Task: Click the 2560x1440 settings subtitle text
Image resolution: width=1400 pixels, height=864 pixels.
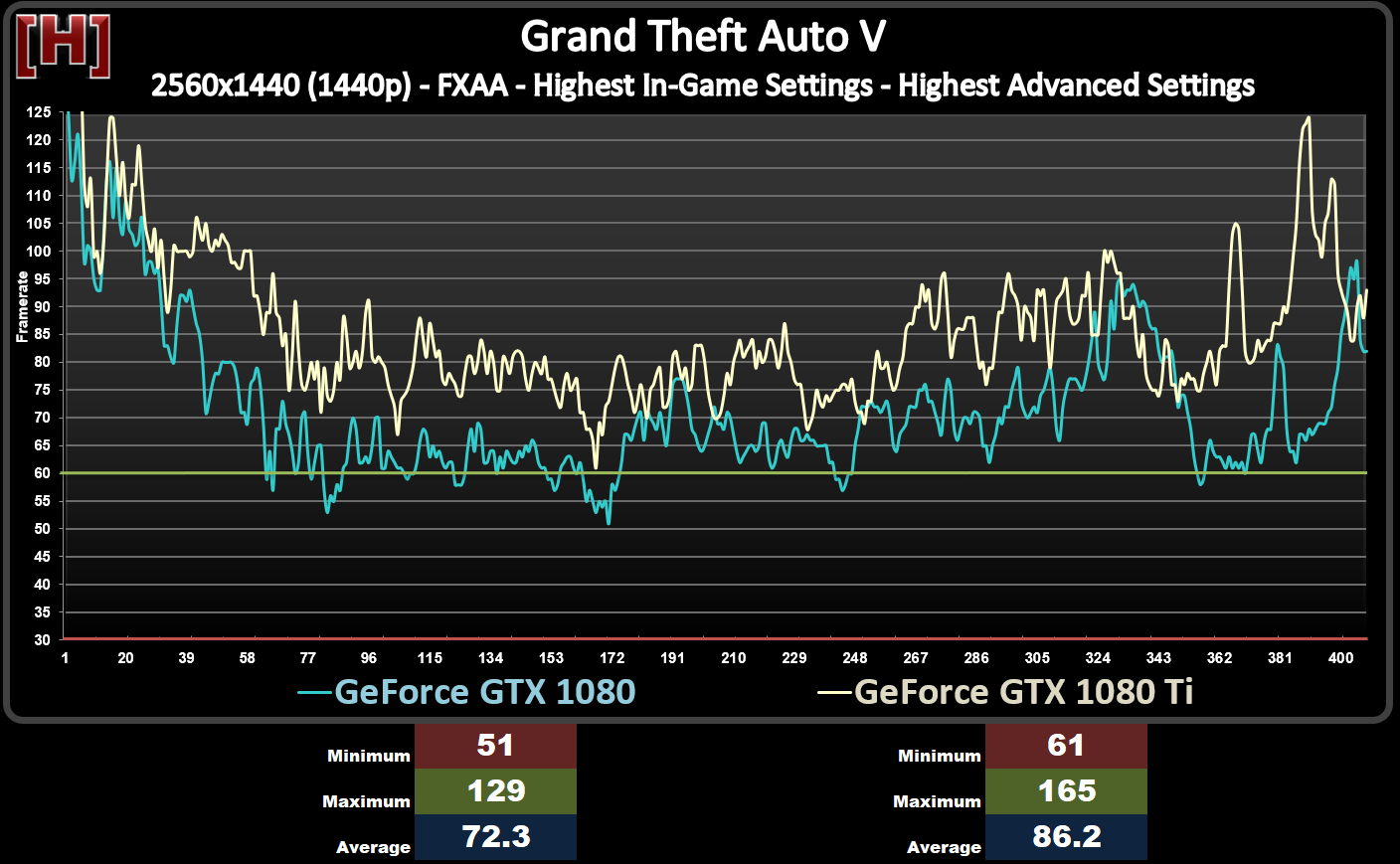Action: click(x=702, y=86)
